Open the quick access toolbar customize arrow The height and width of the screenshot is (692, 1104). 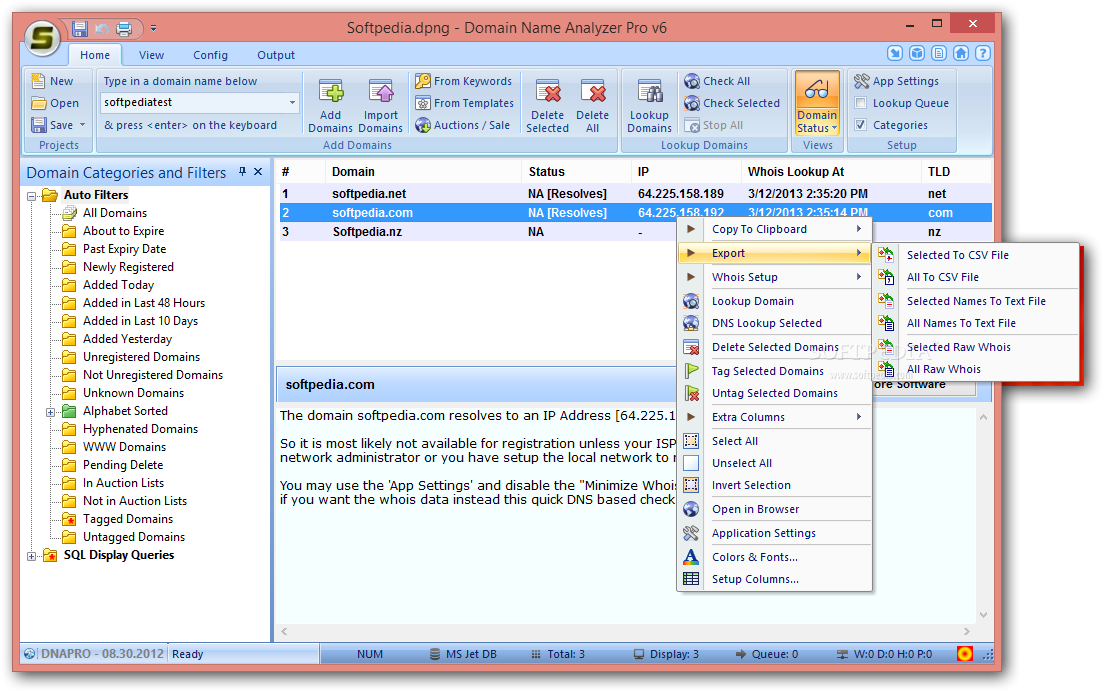pos(153,29)
